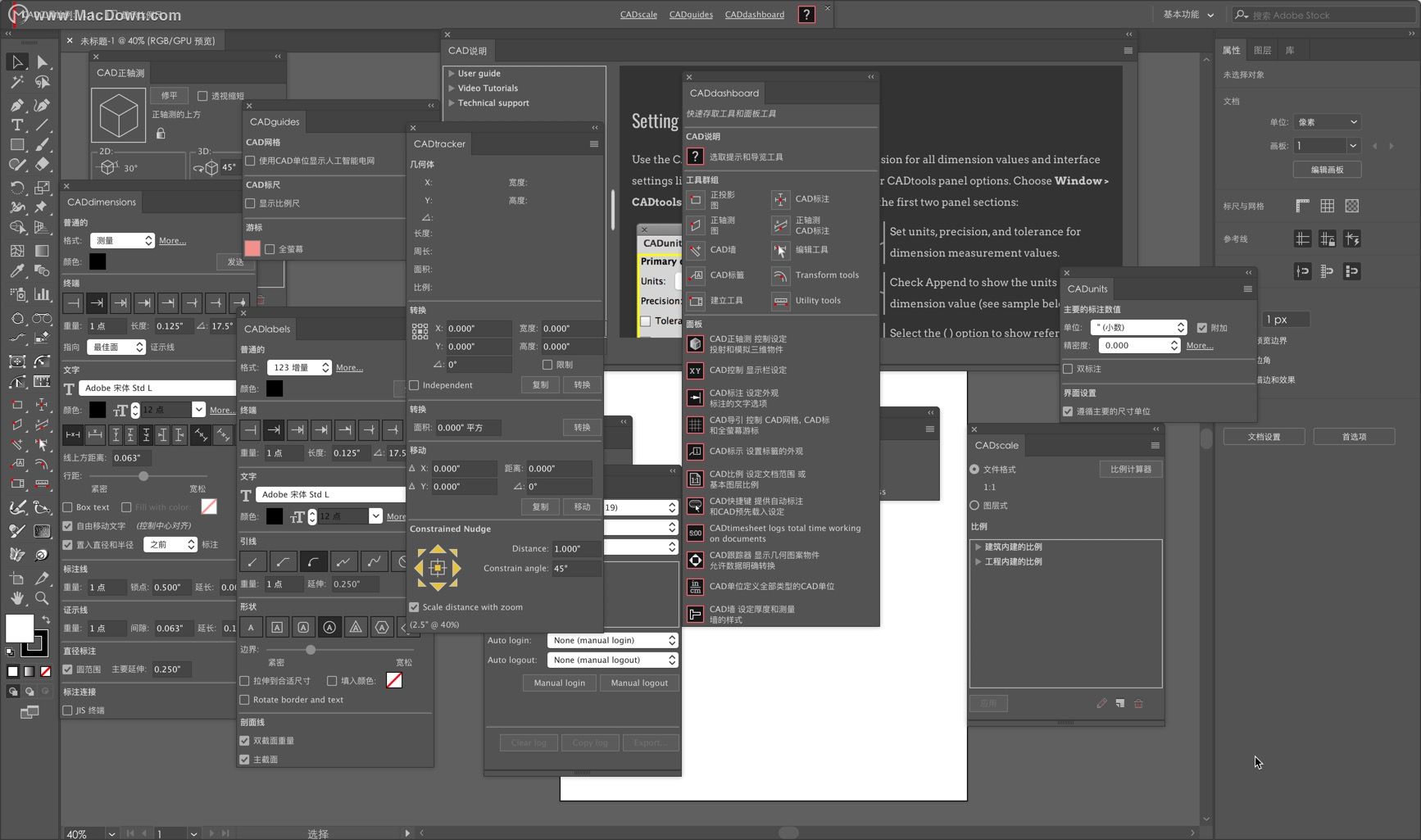Open the CAD墙 tool group icon
This screenshot has width=1421, height=840.
(x=695, y=250)
